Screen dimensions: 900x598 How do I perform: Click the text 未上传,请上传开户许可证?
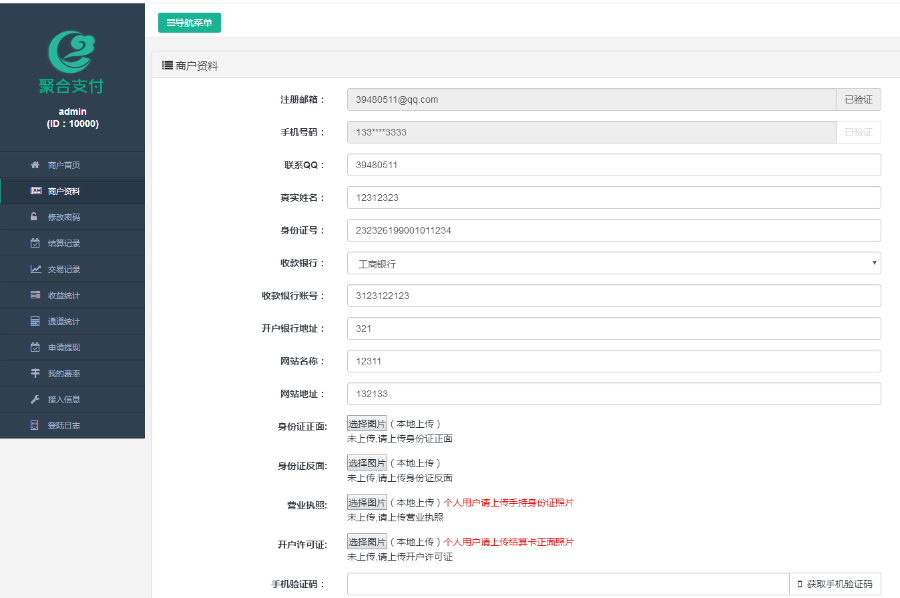coord(399,557)
